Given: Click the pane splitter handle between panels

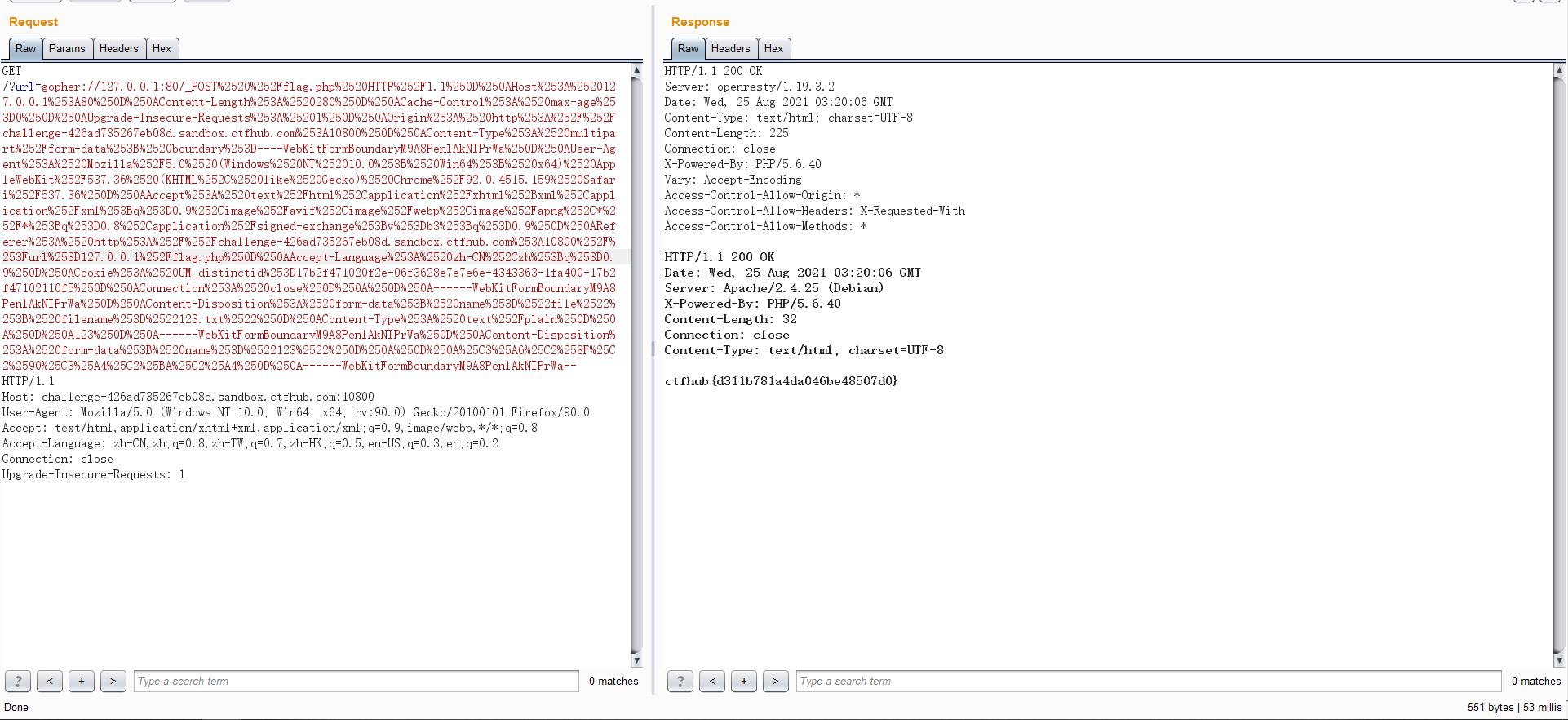Looking at the screenshot, I should pyautogui.click(x=653, y=349).
